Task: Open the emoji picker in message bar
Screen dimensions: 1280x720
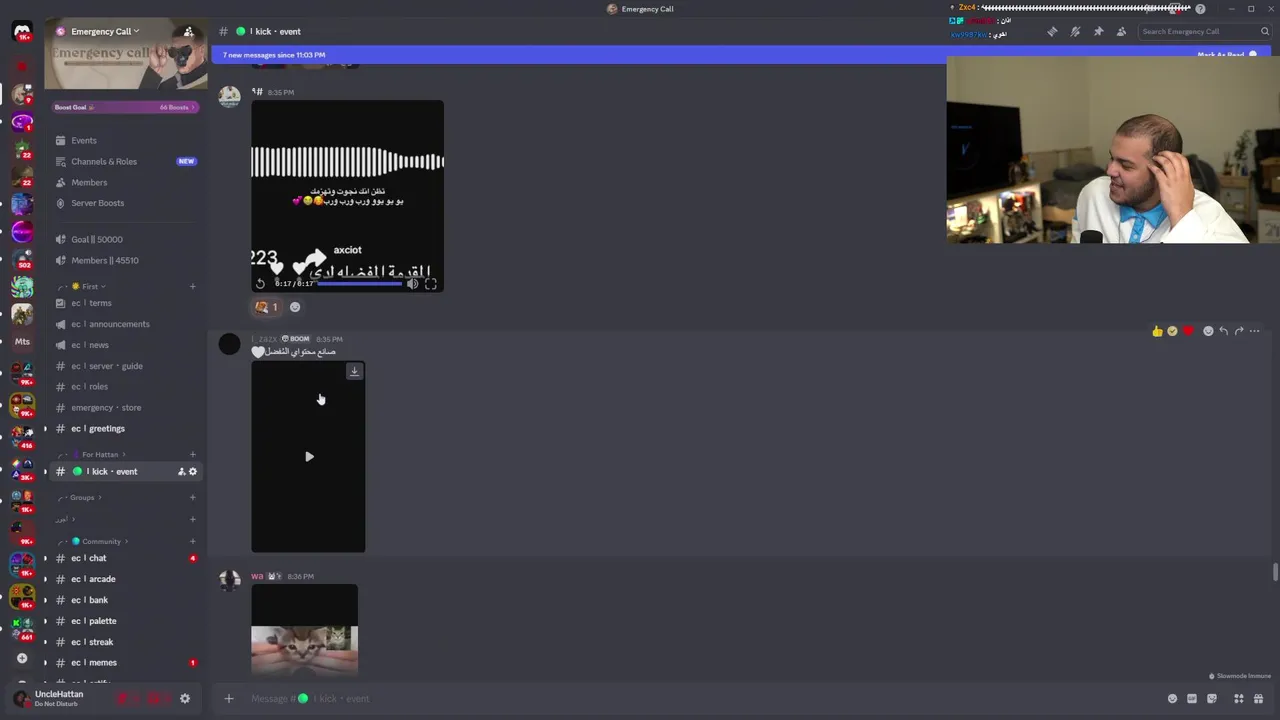Action: pyautogui.click(x=1172, y=698)
